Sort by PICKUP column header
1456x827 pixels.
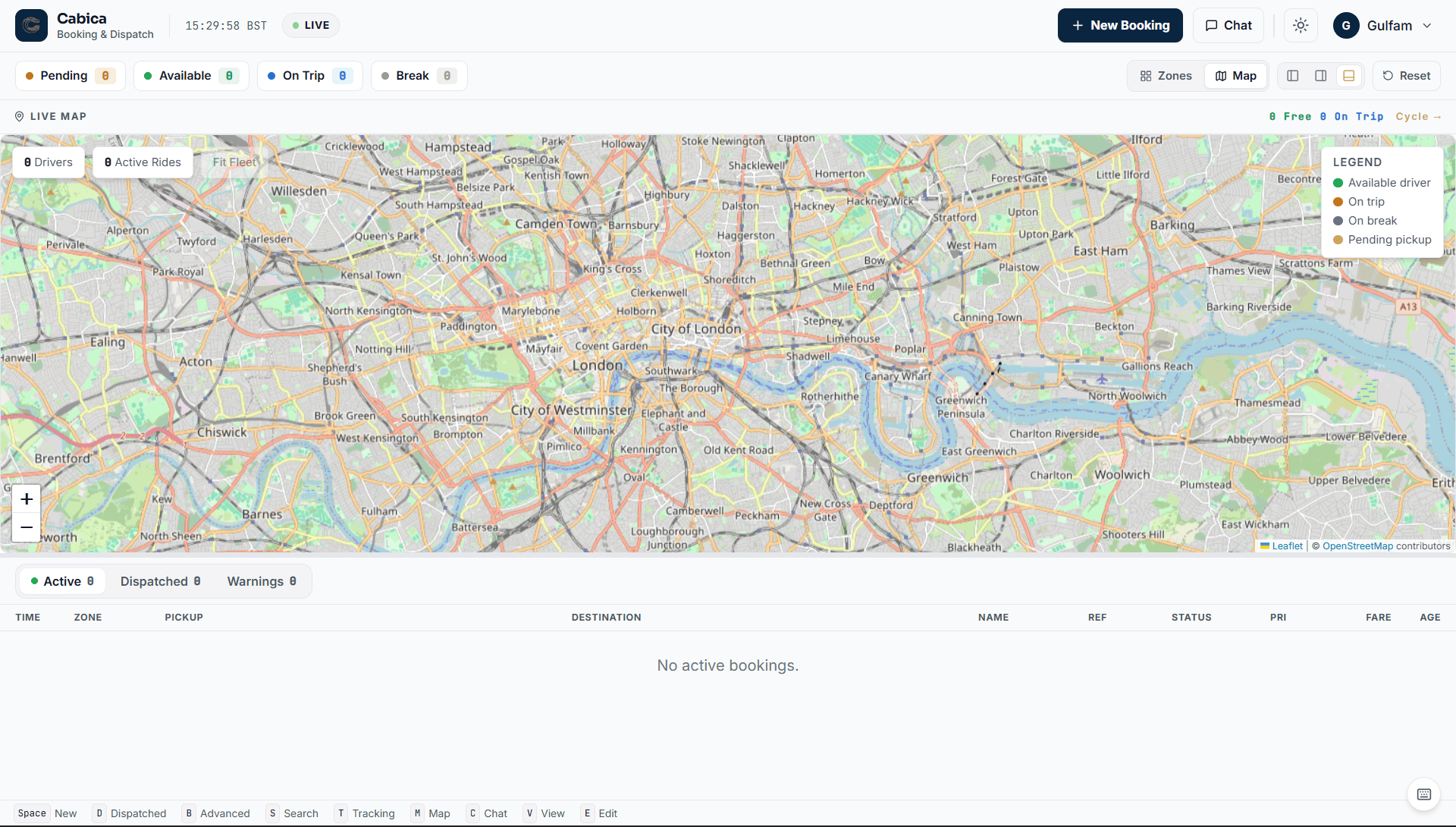(x=184, y=618)
